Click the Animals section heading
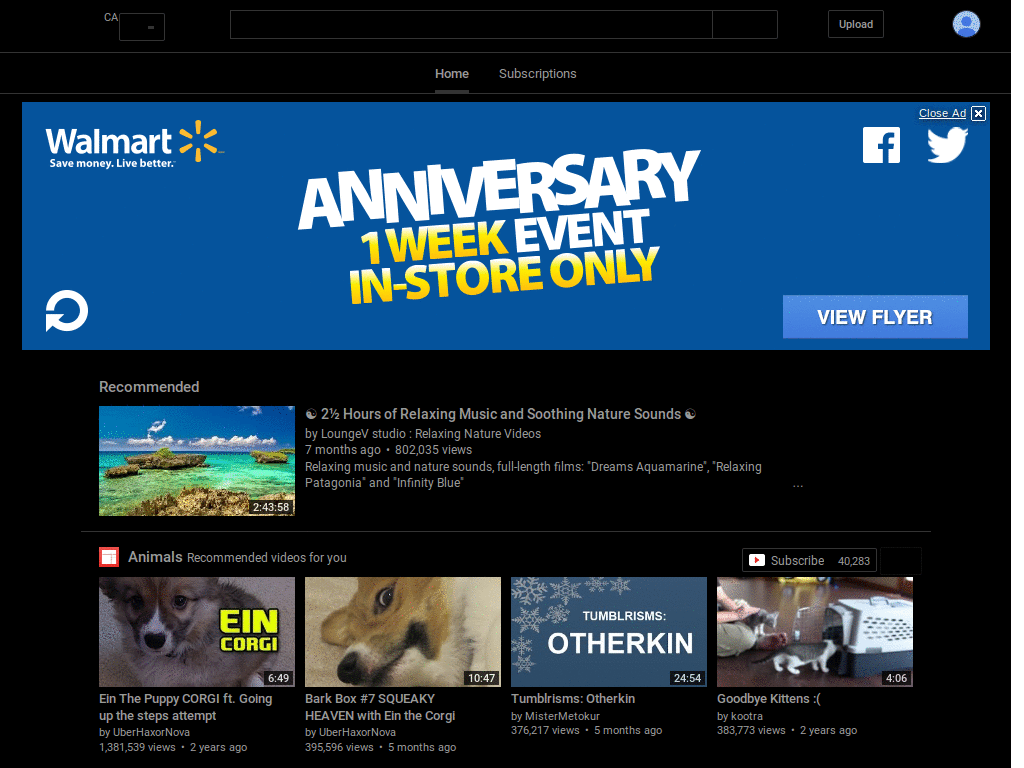This screenshot has height=768, width=1024. pyautogui.click(x=155, y=557)
